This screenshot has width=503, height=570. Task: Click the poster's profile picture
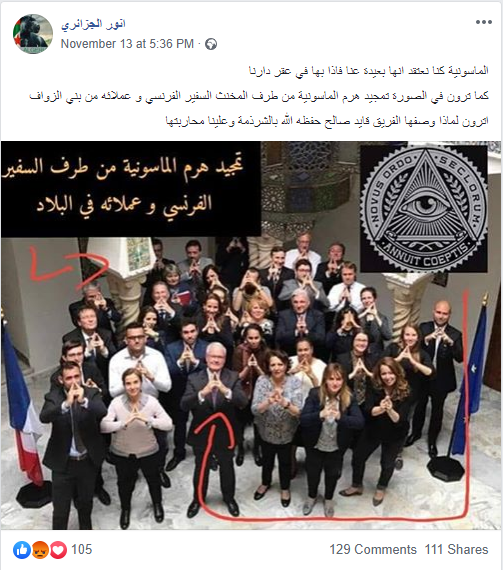(33, 34)
